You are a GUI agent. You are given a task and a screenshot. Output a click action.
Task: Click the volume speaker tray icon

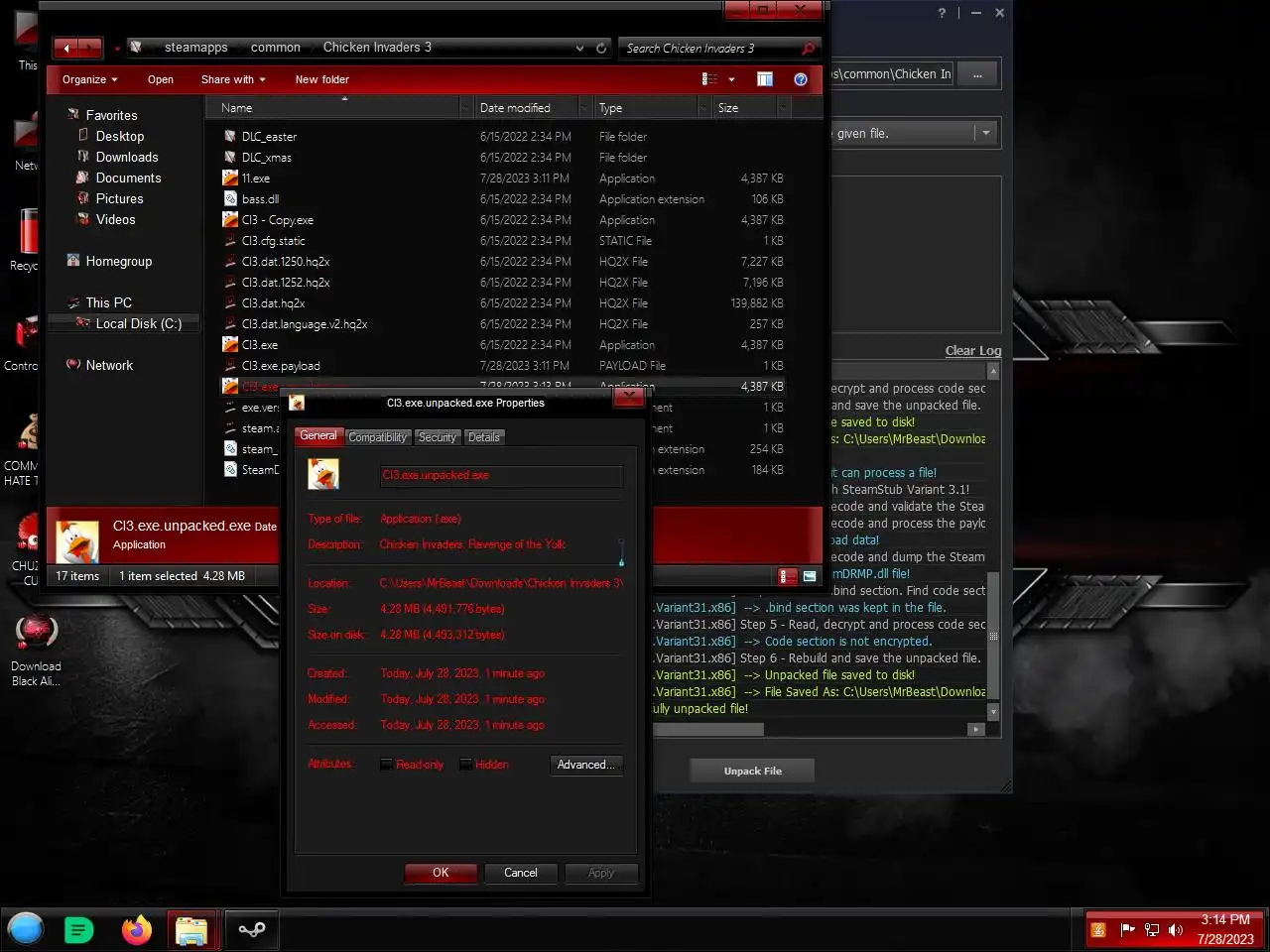[x=1176, y=930]
